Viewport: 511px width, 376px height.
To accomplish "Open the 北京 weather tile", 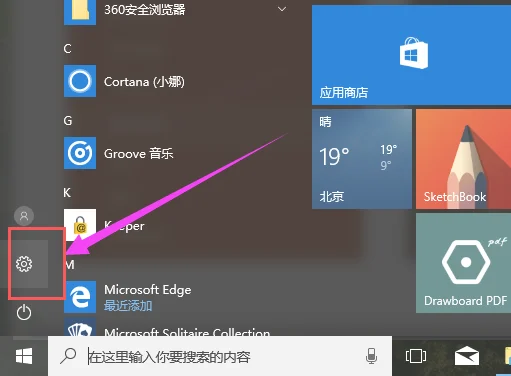I will tap(362, 159).
